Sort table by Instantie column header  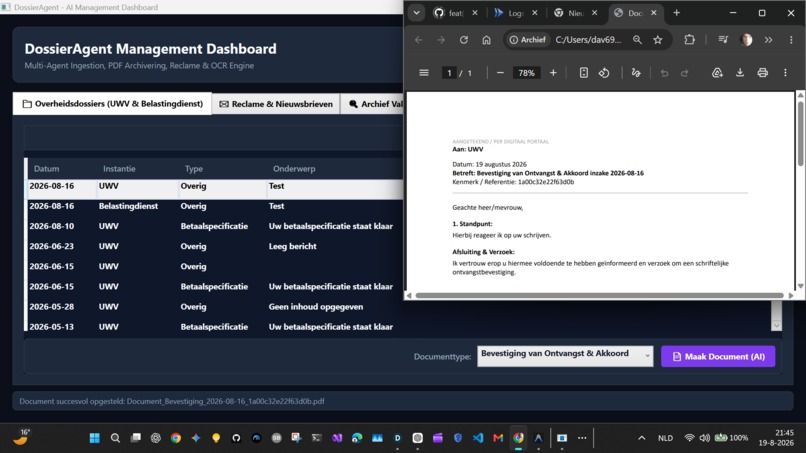tap(119, 169)
